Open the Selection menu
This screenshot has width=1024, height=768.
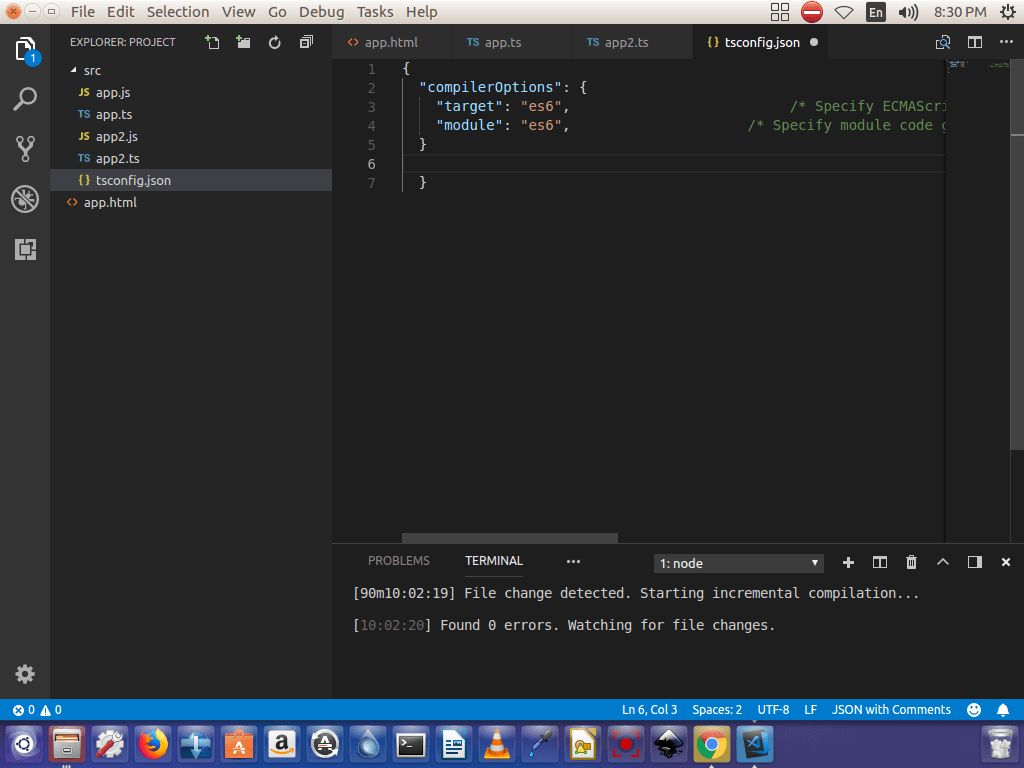click(178, 12)
